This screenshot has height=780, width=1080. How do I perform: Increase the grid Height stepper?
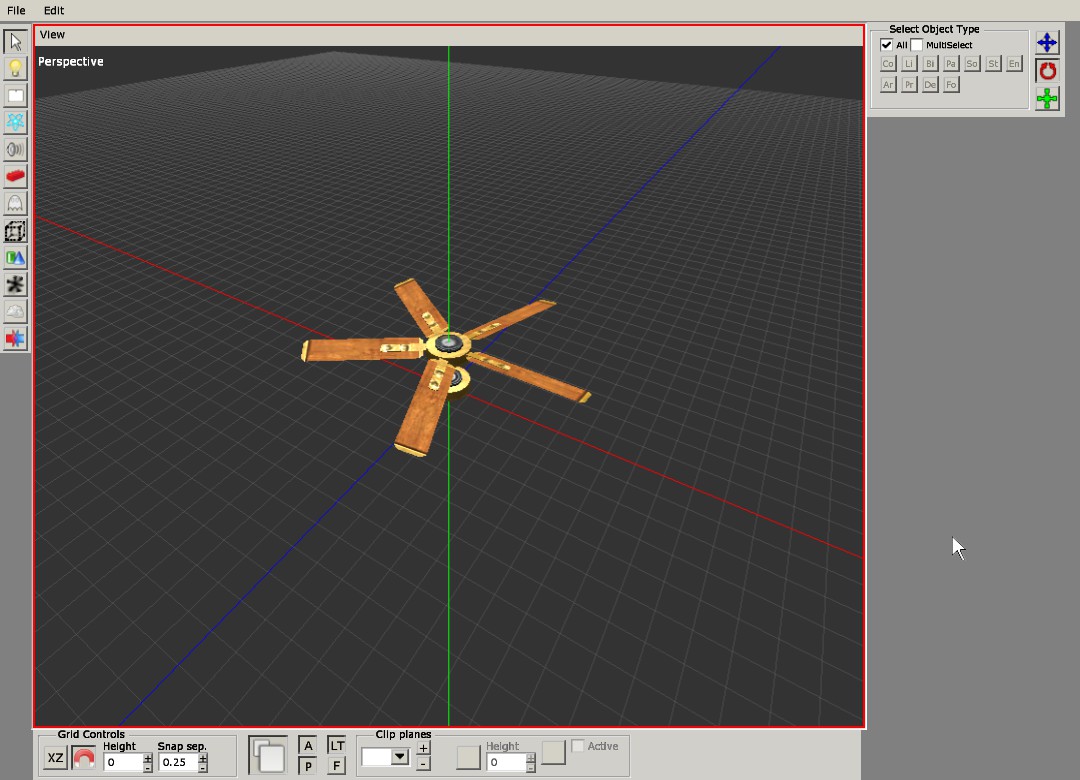pyautogui.click(x=148, y=757)
